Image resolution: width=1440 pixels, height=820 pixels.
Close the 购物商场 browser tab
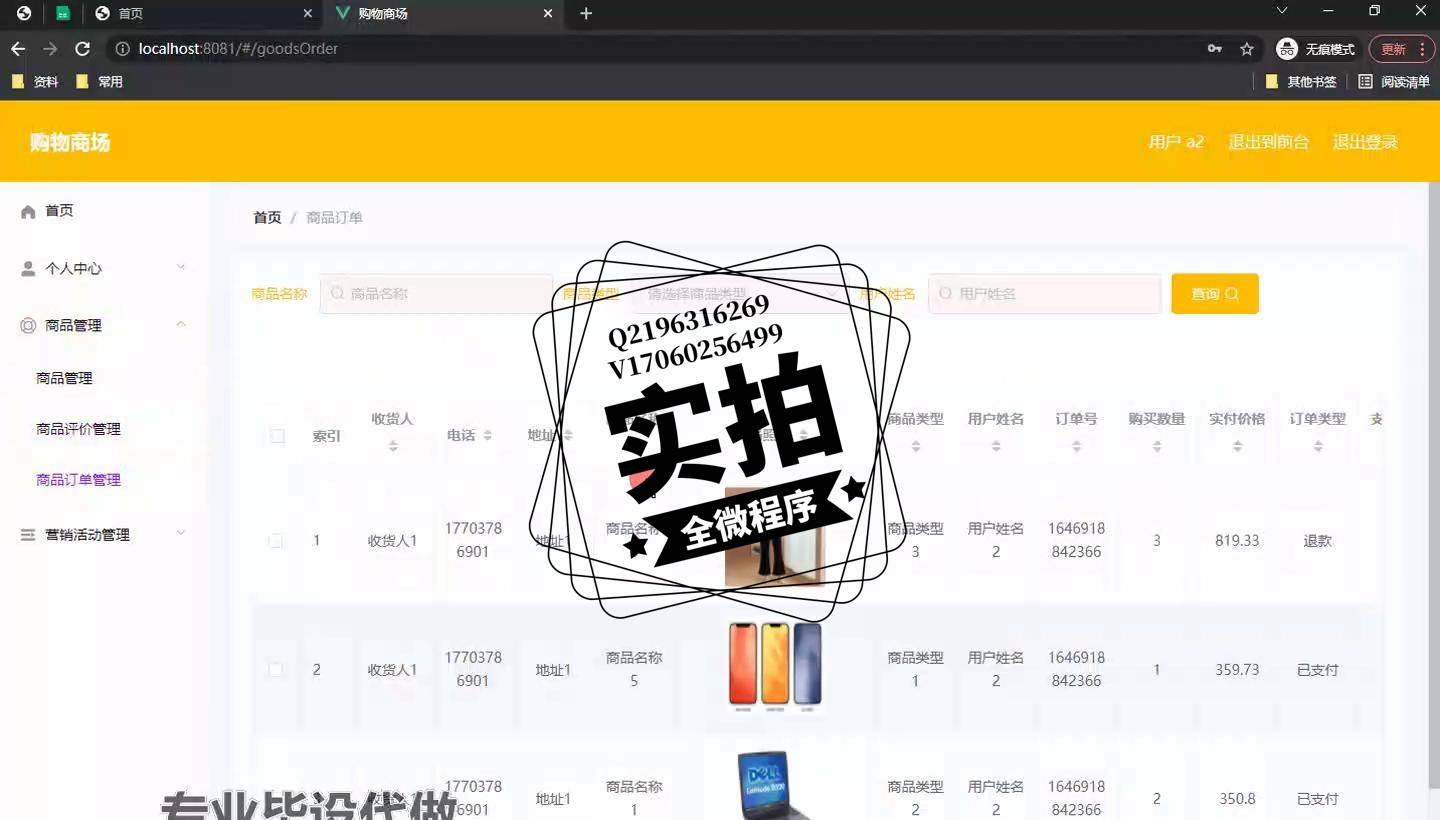[547, 13]
